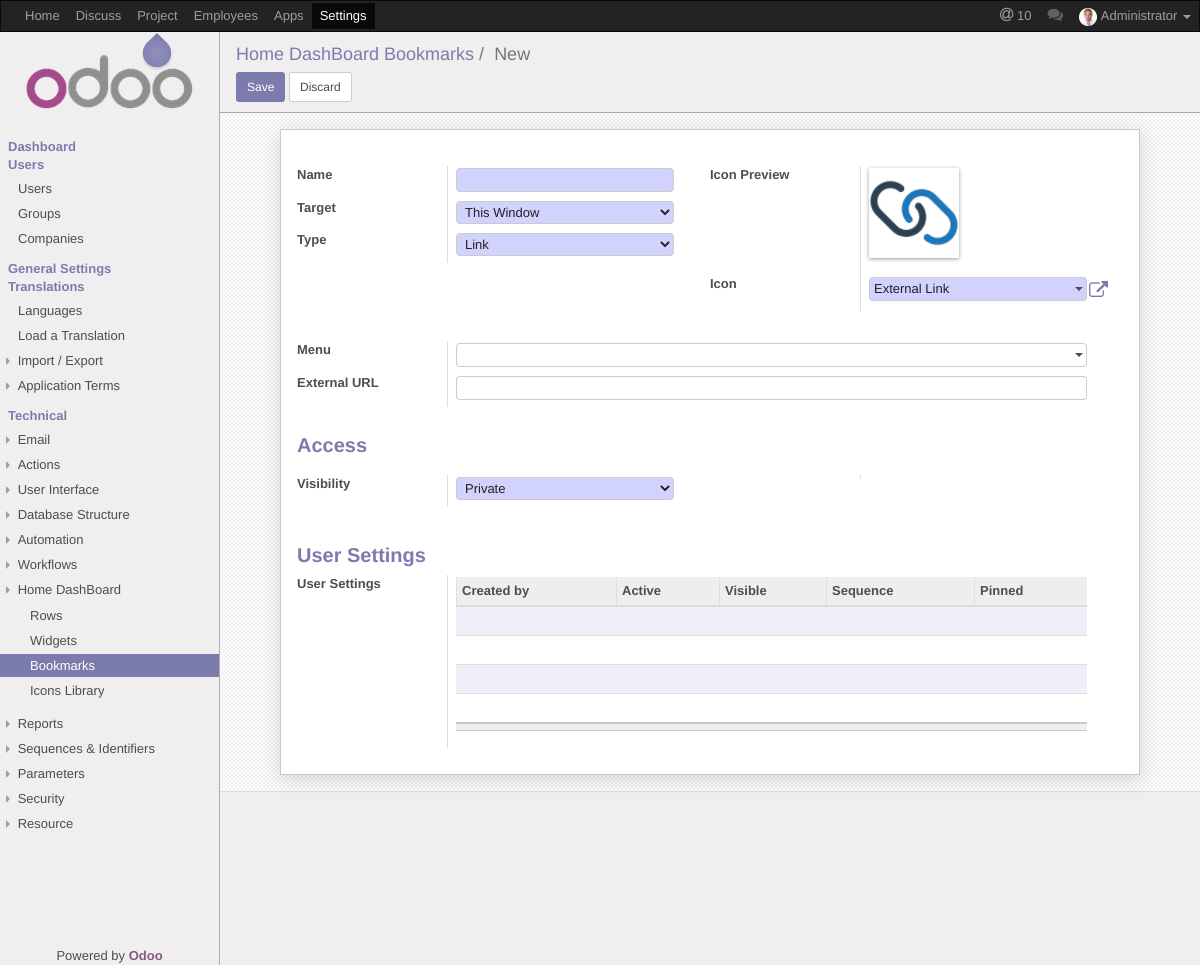The width and height of the screenshot is (1200, 965).
Task: Save the new bookmark record
Action: [260, 87]
